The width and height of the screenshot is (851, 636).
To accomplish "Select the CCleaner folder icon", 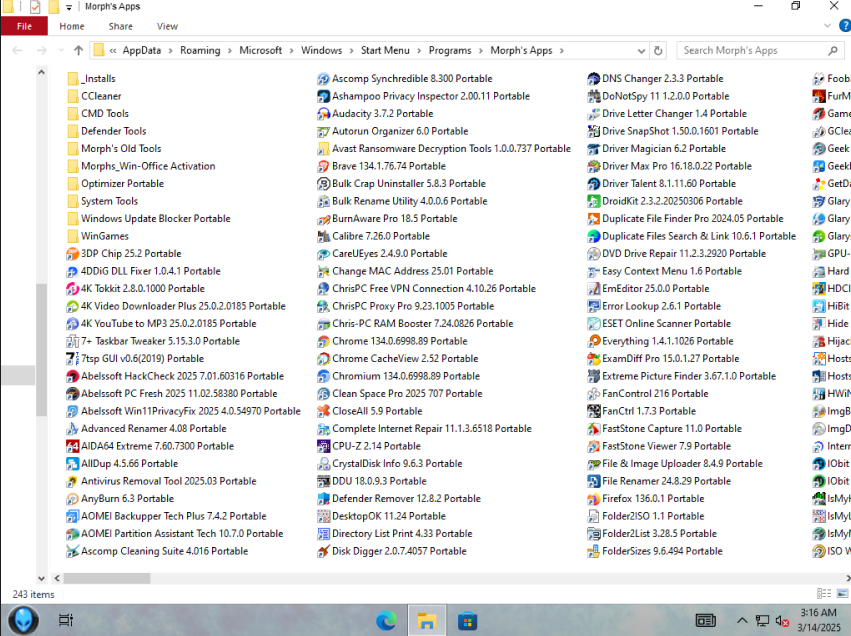I will (x=73, y=97).
